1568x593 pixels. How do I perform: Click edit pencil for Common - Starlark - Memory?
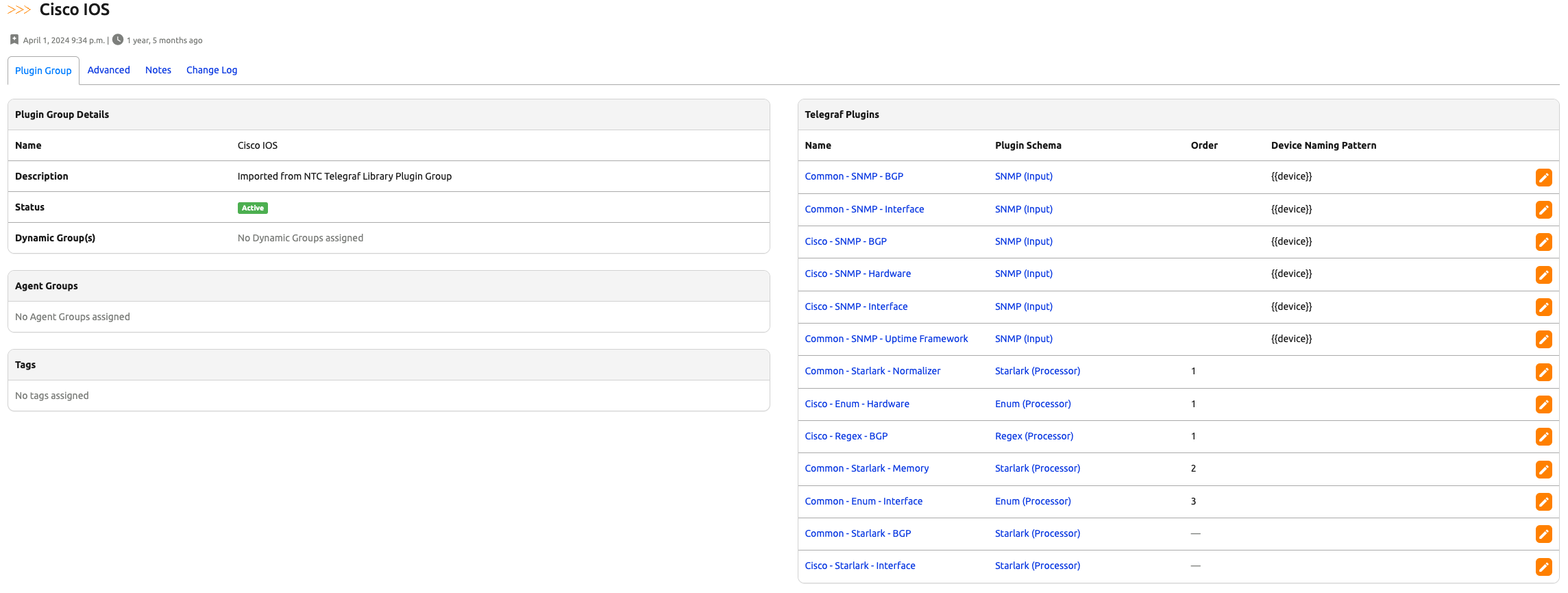pos(1543,470)
